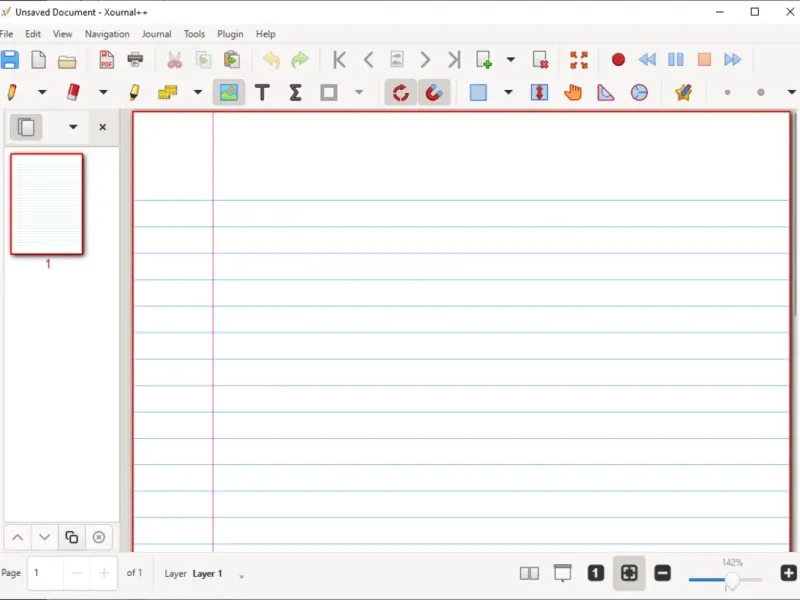Save the document with the floppy icon
The image size is (800, 600).
10,60
